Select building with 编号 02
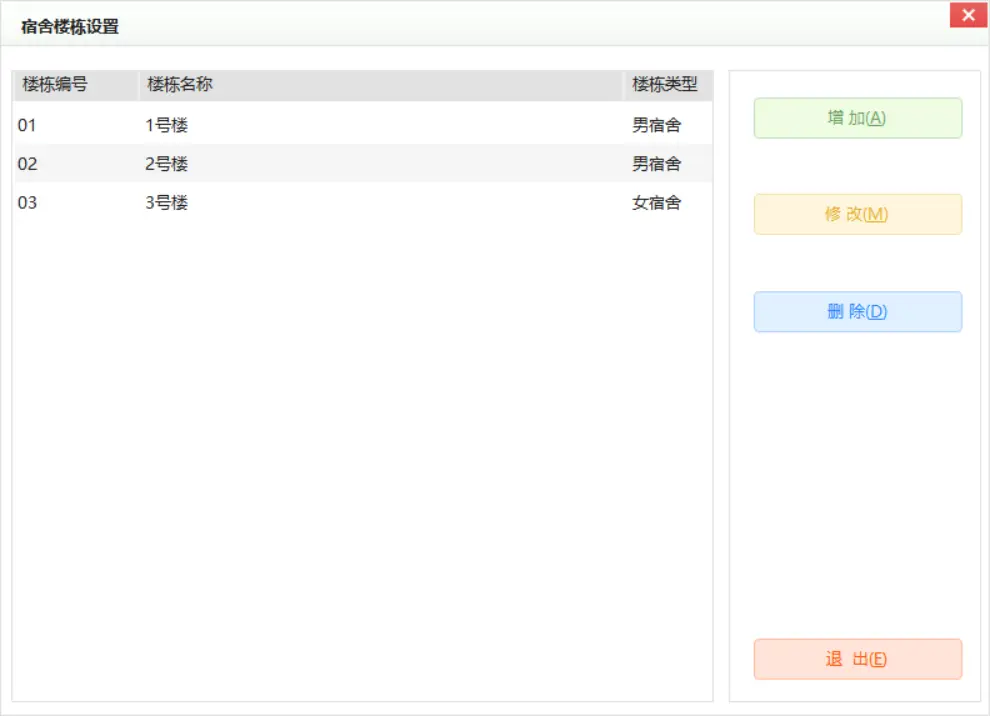Screen dimensions: 990x716 [x=27, y=163]
